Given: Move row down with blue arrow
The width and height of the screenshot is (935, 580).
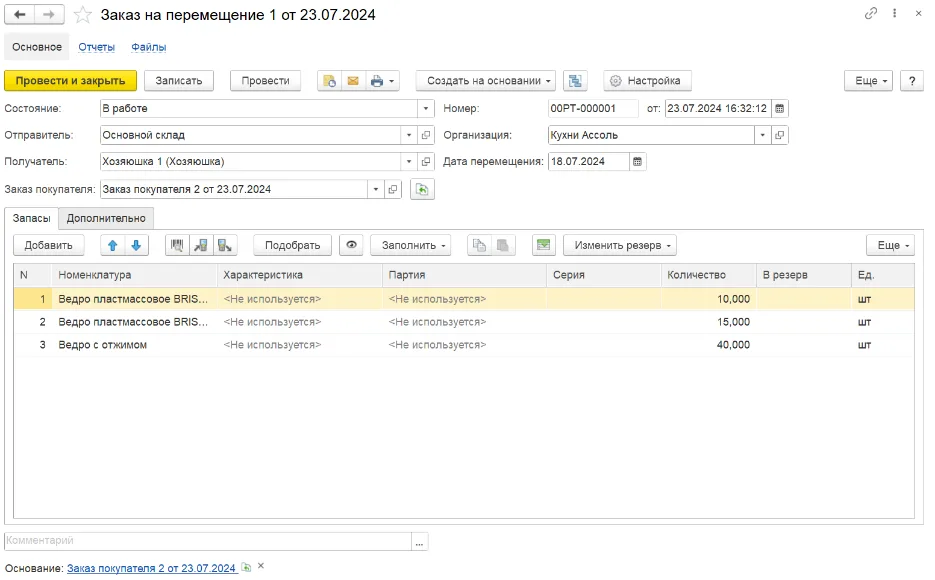Looking at the screenshot, I should pos(136,245).
